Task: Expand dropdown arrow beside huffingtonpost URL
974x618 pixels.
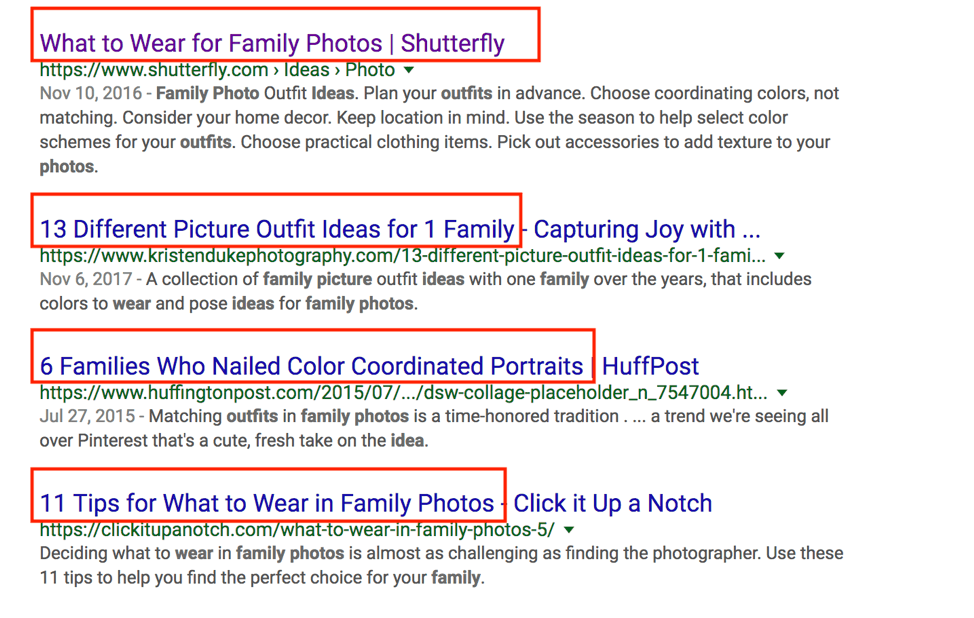Action: (x=782, y=393)
